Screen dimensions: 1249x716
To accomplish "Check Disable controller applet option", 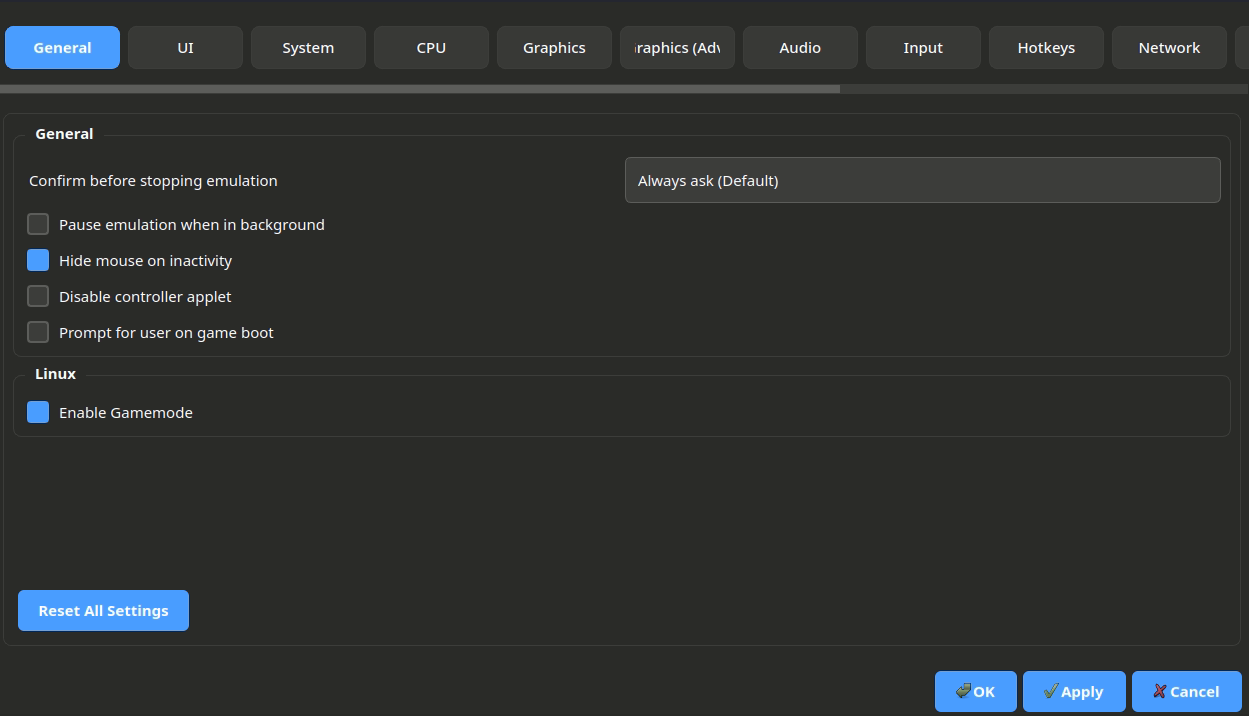I will (x=38, y=296).
